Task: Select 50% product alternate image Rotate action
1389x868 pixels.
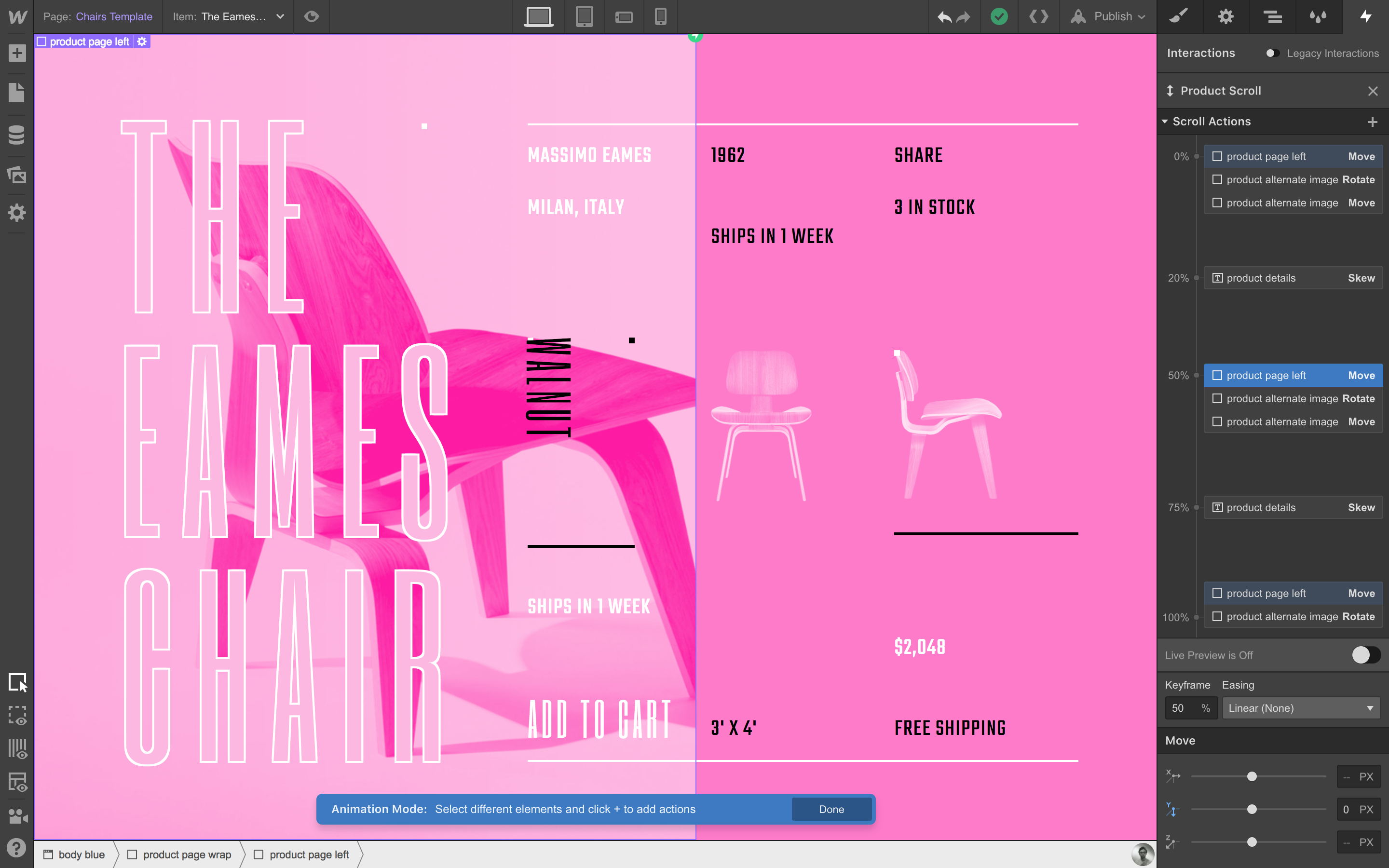Action: tap(1293, 398)
